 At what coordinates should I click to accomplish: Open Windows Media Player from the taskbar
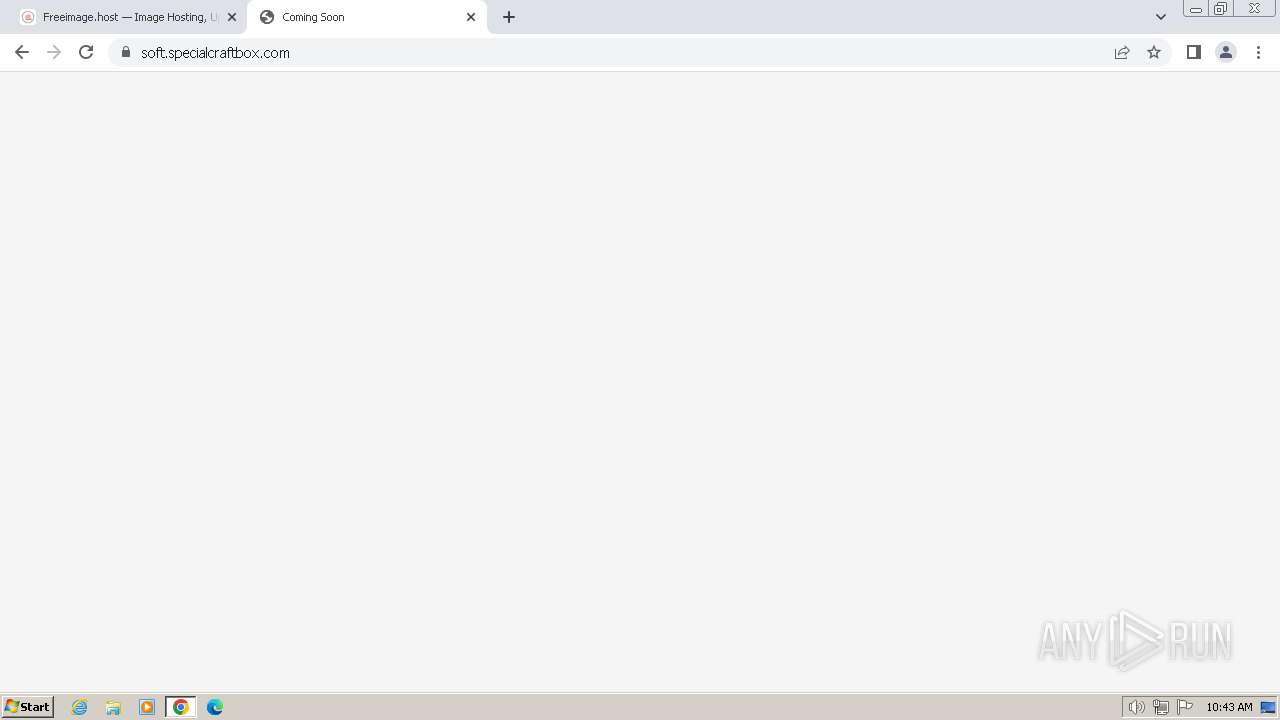point(147,707)
